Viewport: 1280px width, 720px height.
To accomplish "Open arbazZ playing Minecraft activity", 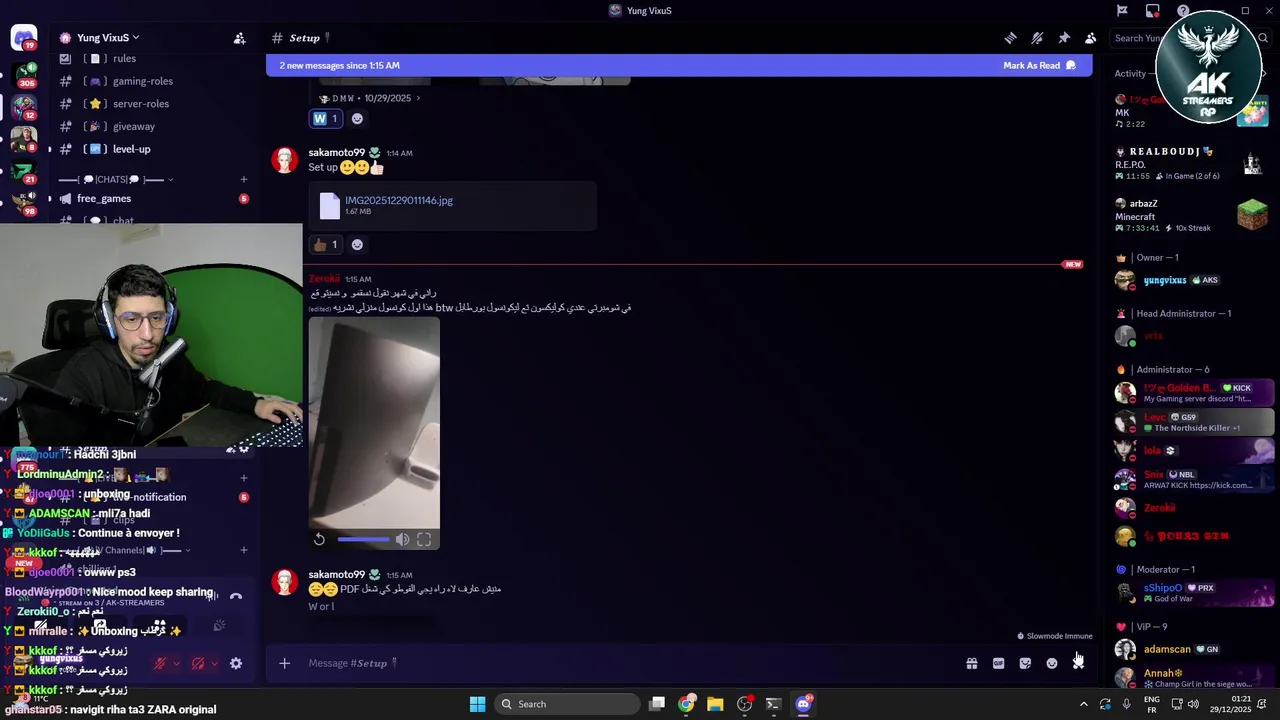I will click(1194, 215).
